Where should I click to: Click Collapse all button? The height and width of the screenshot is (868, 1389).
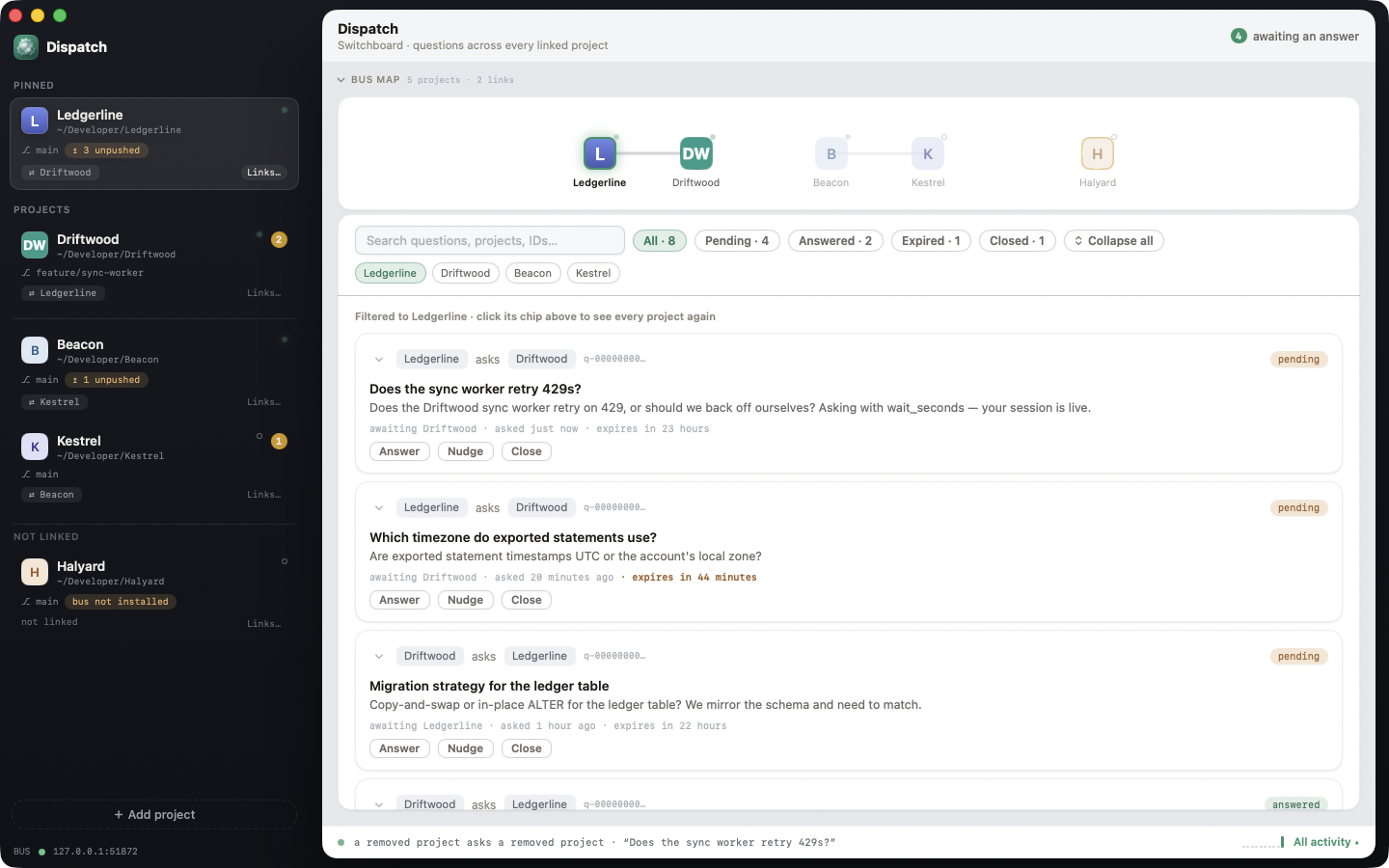coord(1113,241)
